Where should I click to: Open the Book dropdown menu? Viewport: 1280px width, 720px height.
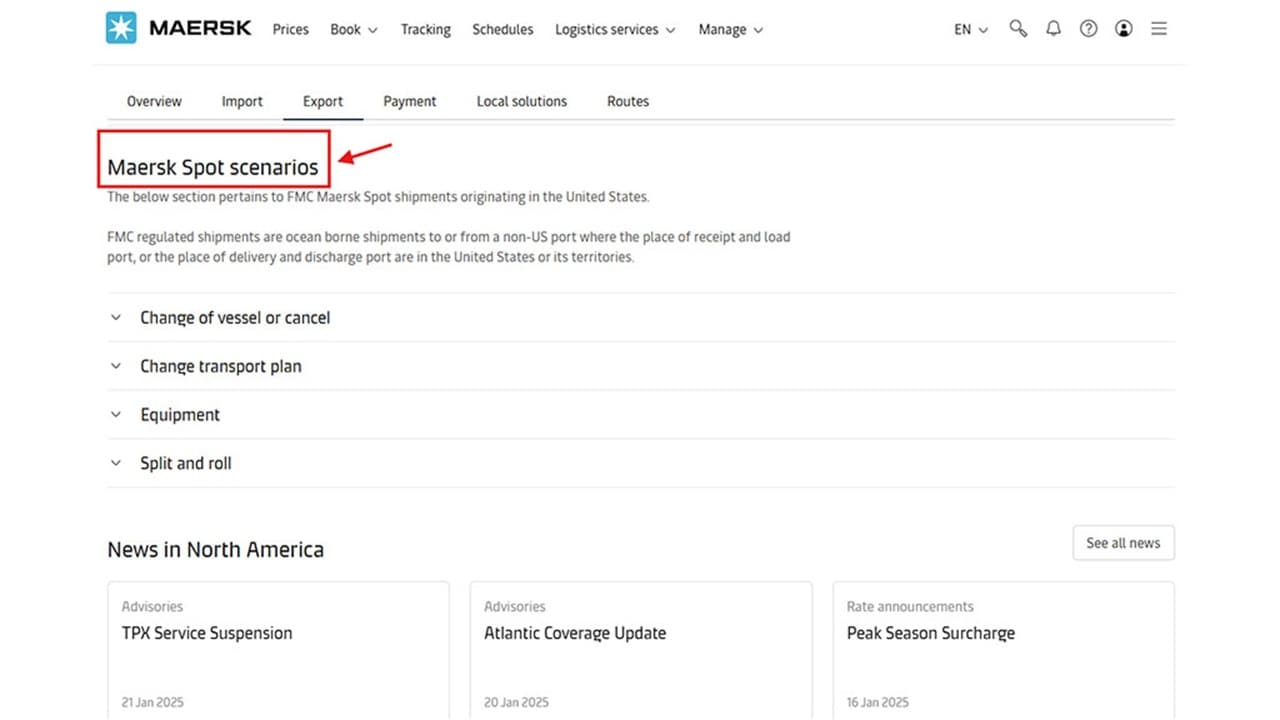(353, 30)
